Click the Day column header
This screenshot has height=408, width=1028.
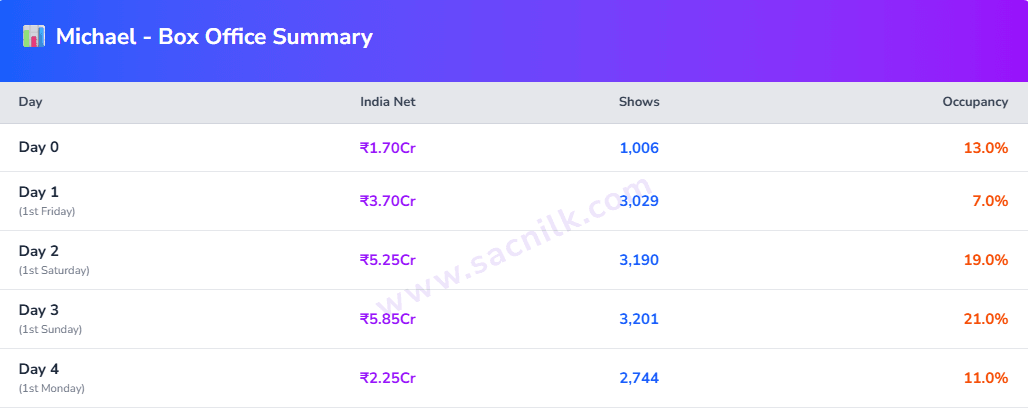pos(30,102)
